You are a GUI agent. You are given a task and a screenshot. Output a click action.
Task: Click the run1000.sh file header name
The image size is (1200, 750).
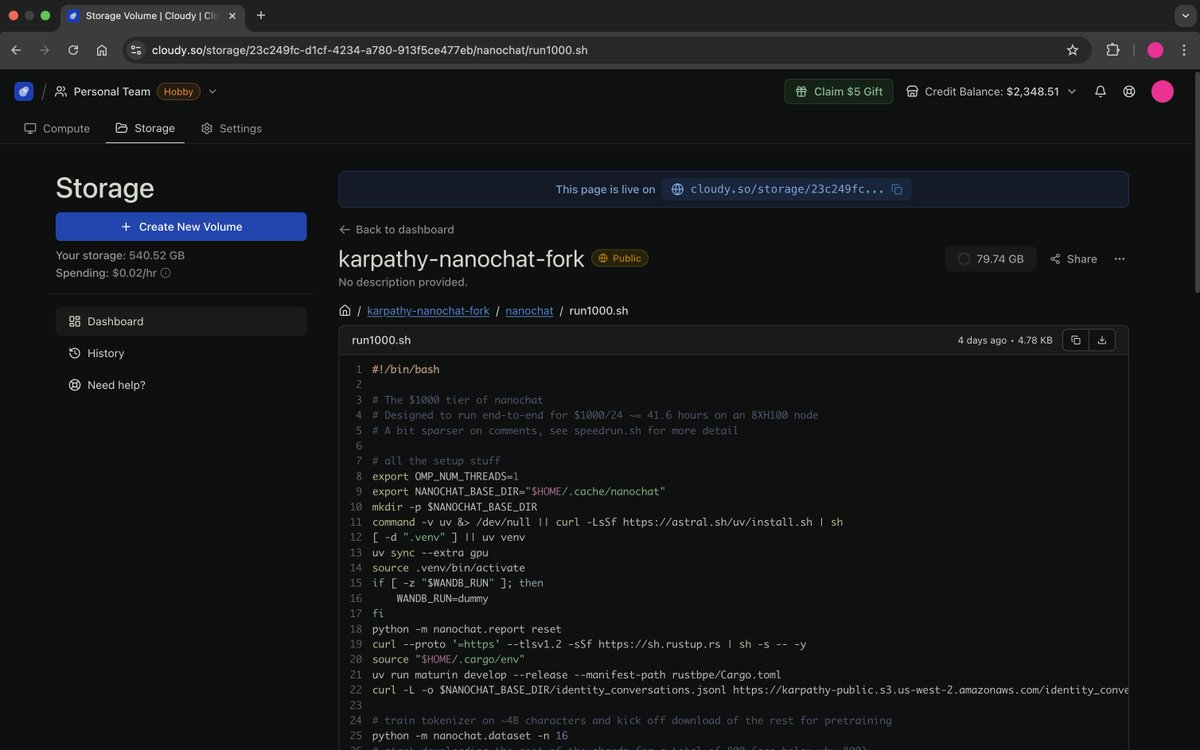381,340
